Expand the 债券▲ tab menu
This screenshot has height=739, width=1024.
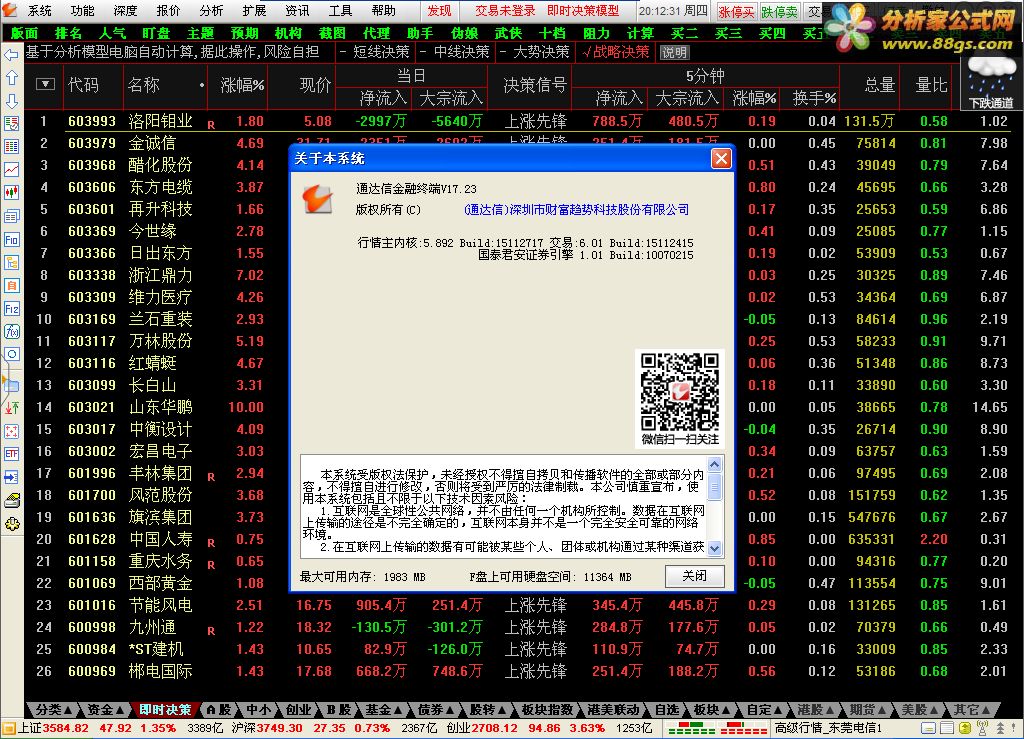435,710
